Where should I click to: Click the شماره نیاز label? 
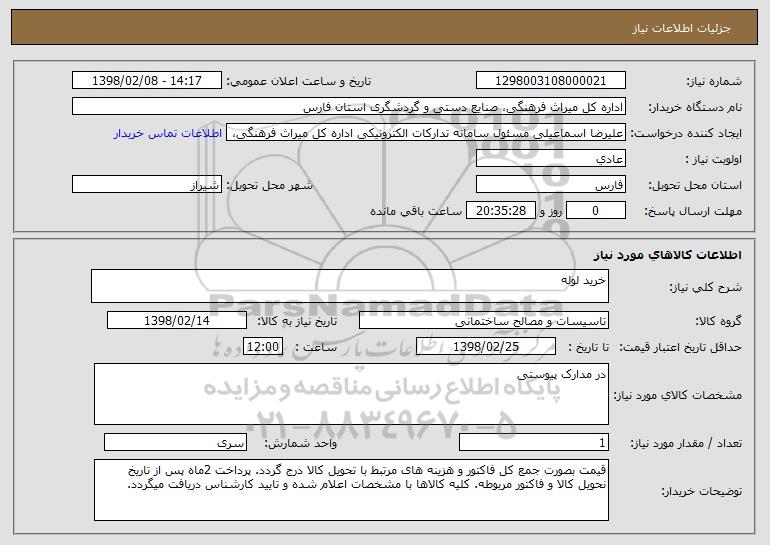click(x=714, y=81)
